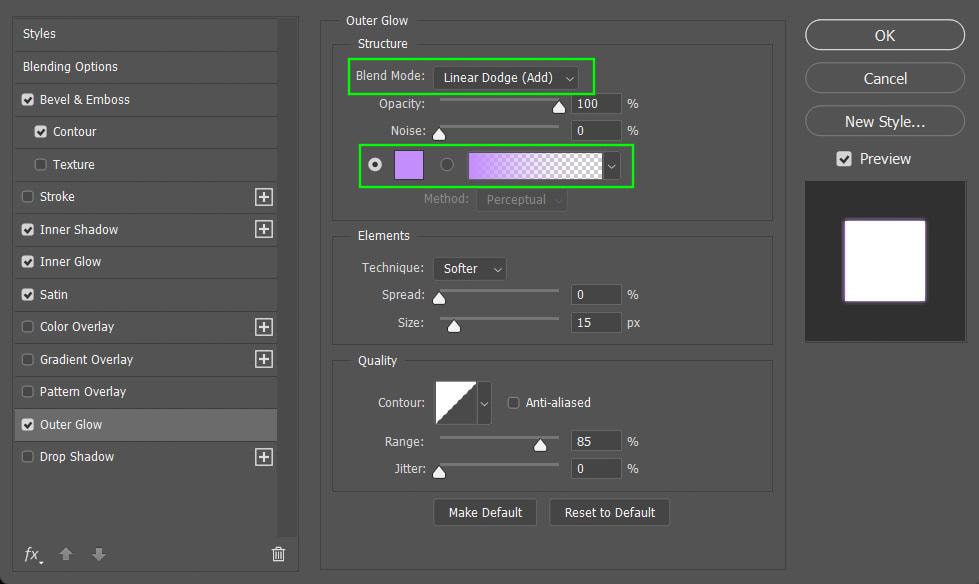Screen dimensions: 979x584
Task: Enable the Texture checkbox
Action: point(41,164)
